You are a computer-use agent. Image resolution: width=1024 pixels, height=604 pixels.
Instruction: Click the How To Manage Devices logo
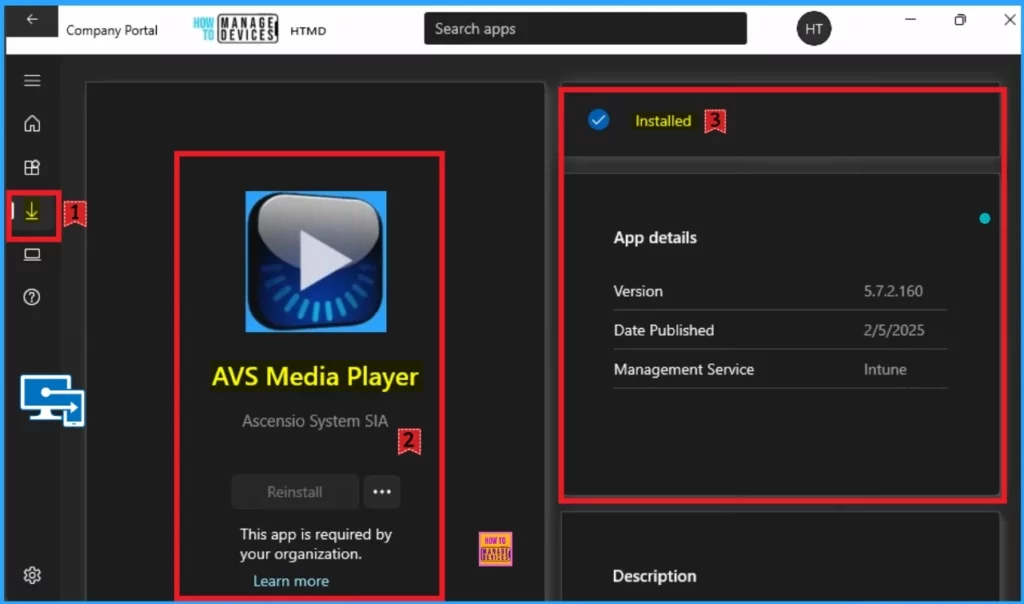pos(236,29)
